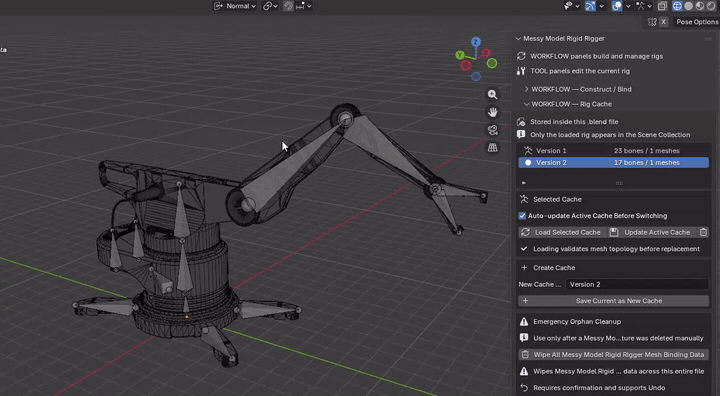The image size is (720, 396).
Task: Select the Version 2 cache row
Action: [x=613, y=163]
